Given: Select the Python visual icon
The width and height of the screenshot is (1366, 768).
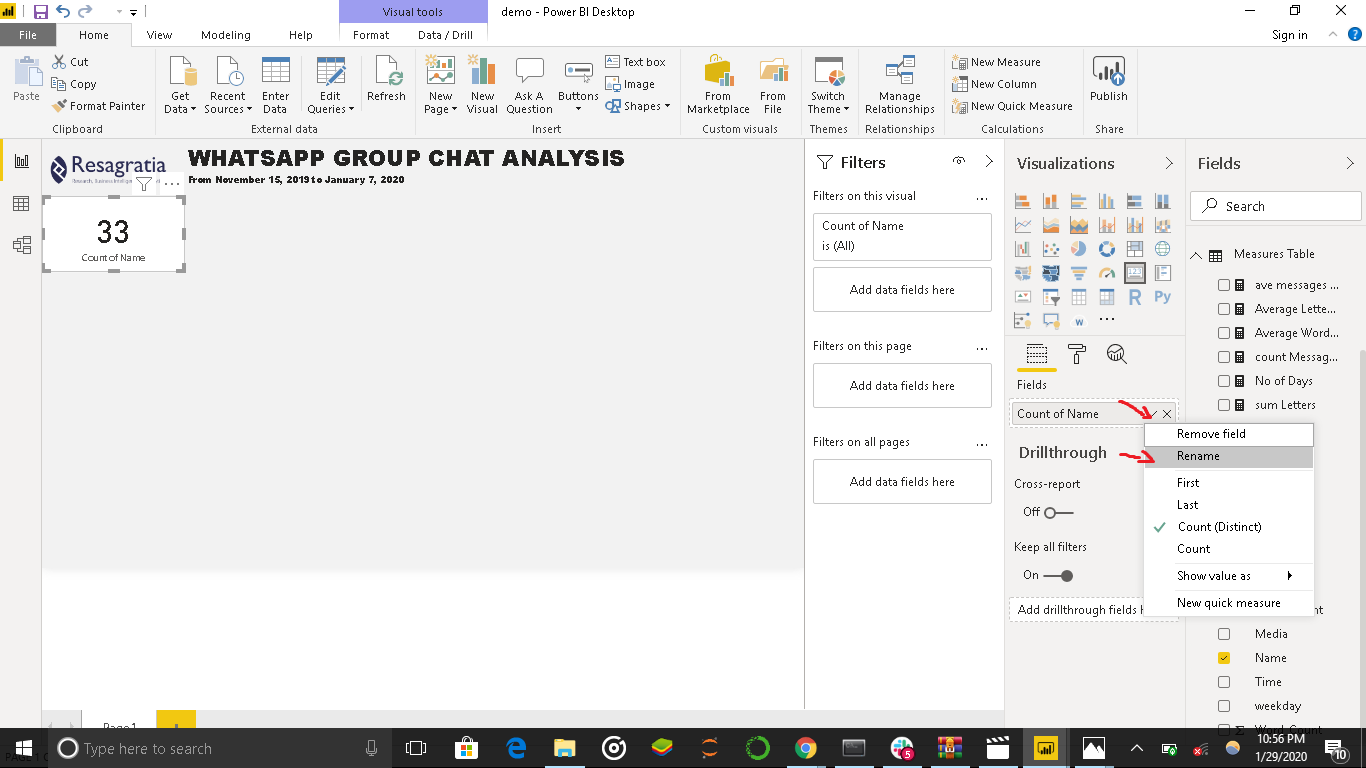Looking at the screenshot, I should pos(1163,297).
